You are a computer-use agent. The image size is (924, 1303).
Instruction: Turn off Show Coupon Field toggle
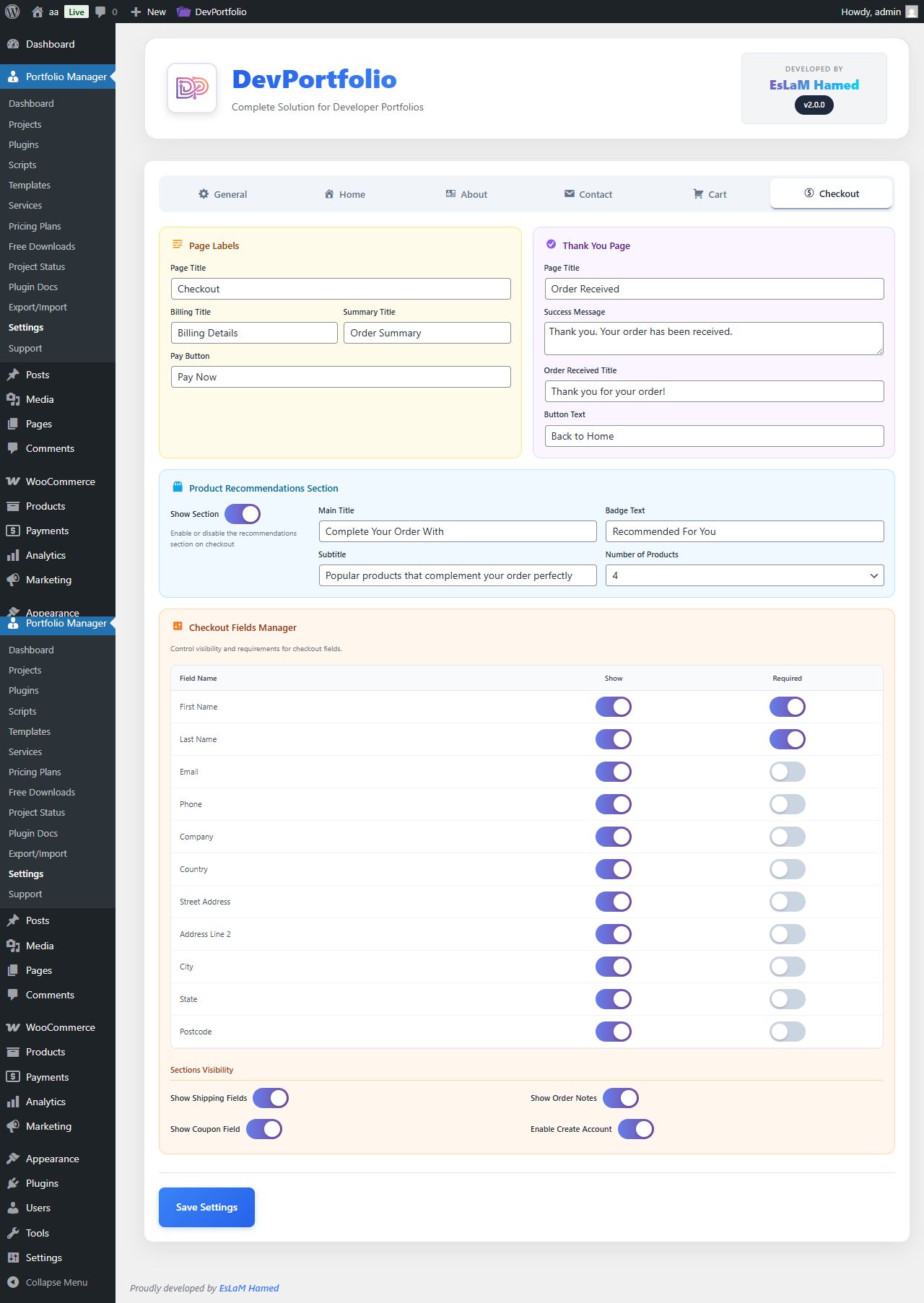pyautogui.click(x=264, y=1129)
